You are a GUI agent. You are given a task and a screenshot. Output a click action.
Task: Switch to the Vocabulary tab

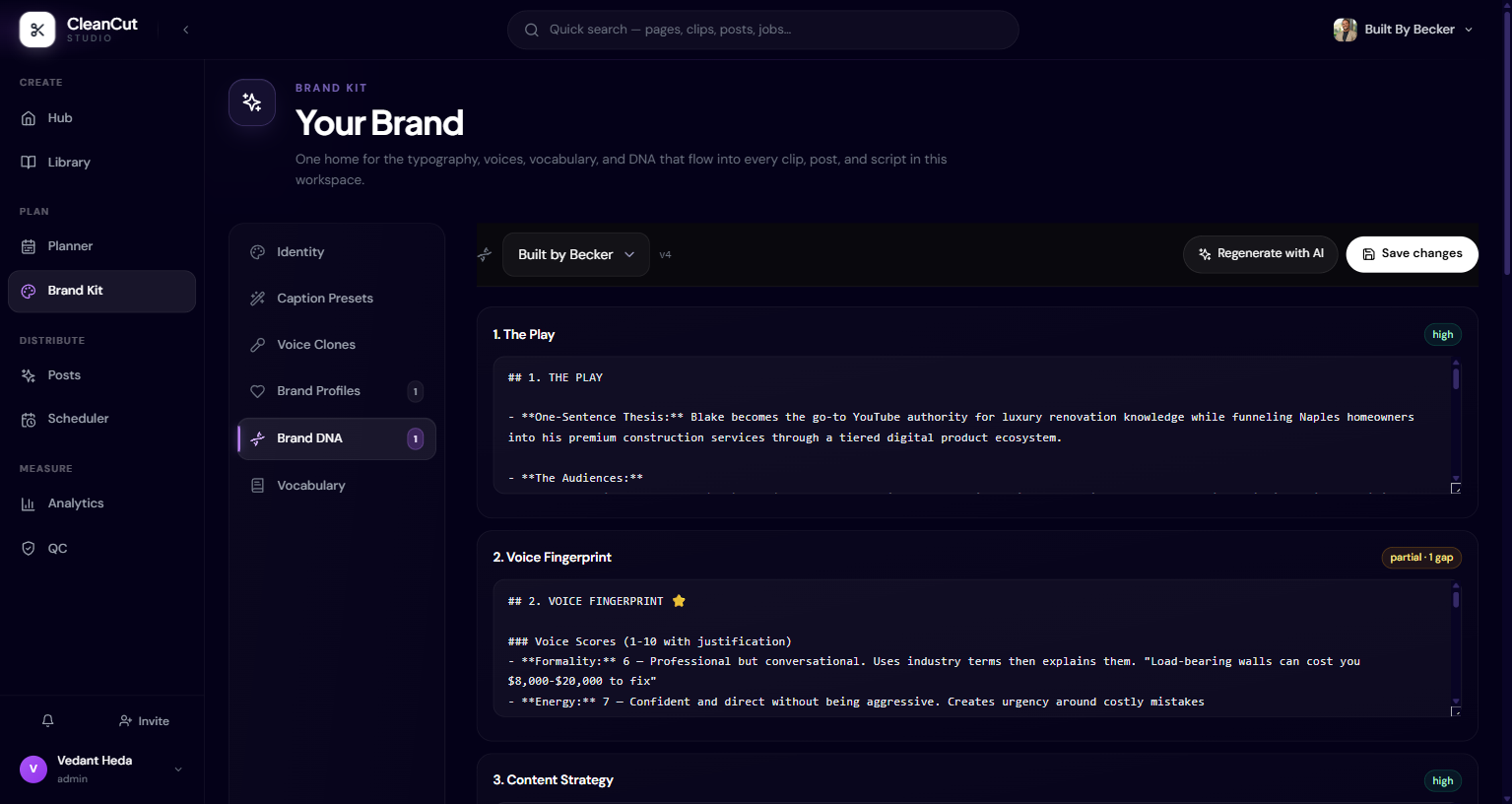point(337,486)
